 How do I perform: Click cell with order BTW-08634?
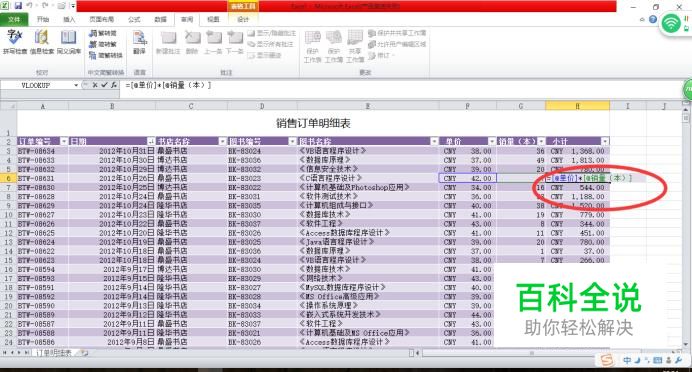coord(43,151)
